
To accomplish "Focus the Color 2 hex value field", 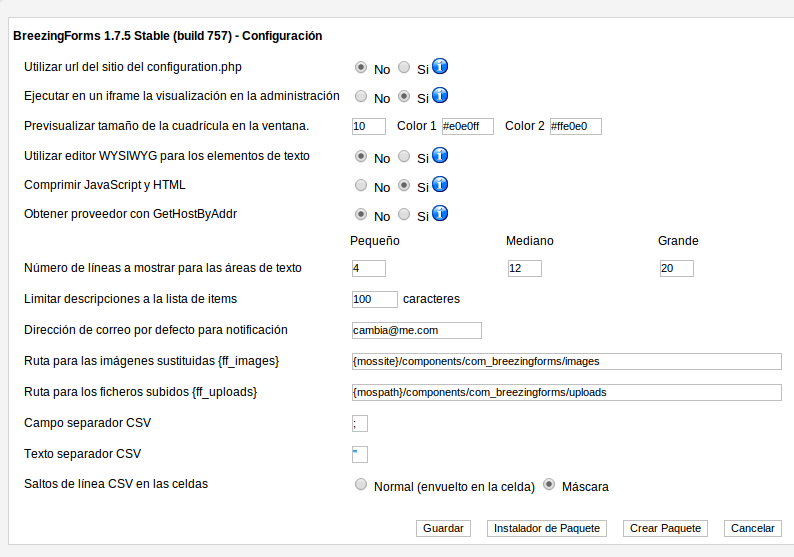I will pyautogui.click(x=576, y=127).
